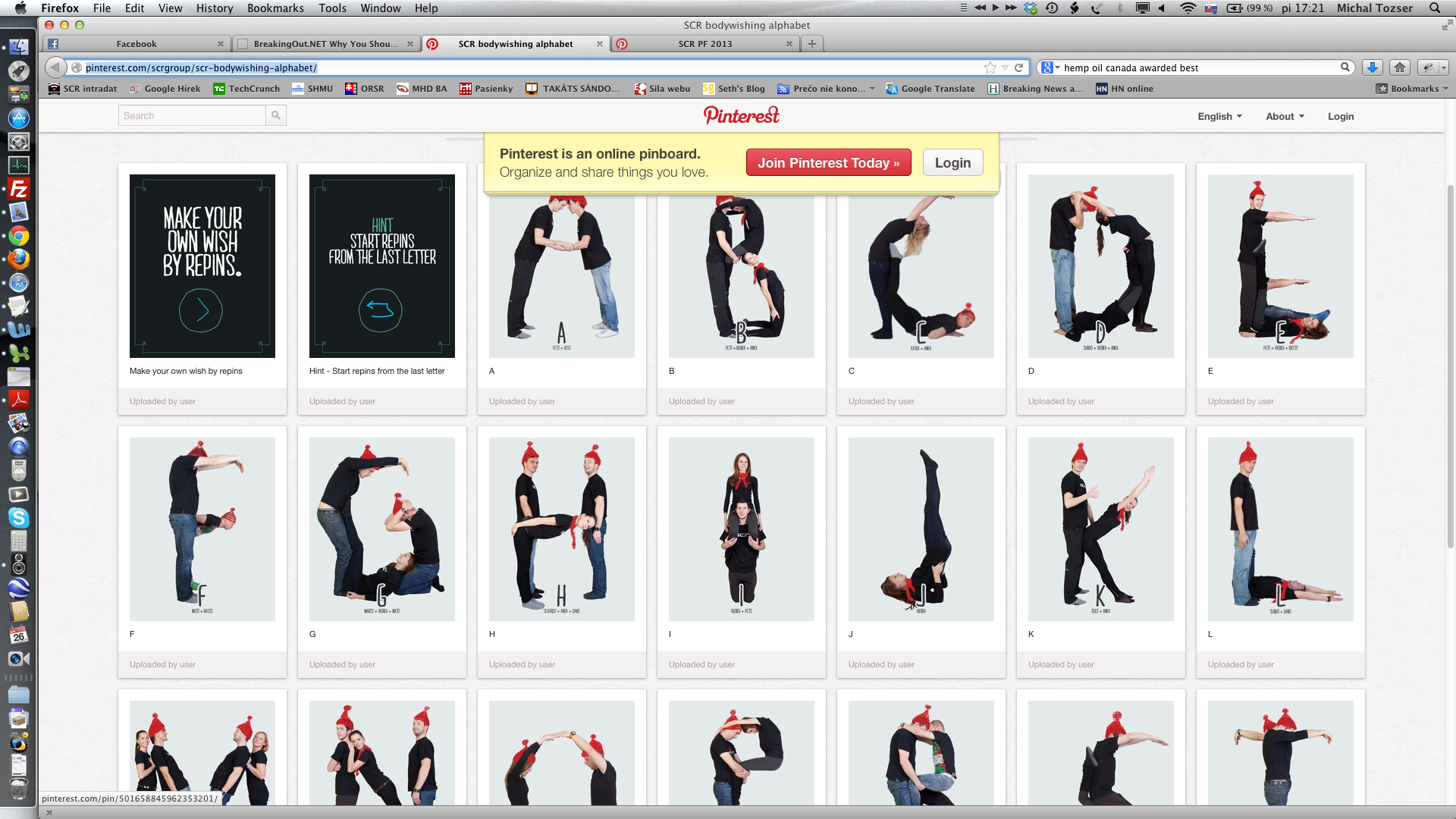Screen dimensions: 1456x819
Task: Go back with the browser back arrow
Action: 55,67
